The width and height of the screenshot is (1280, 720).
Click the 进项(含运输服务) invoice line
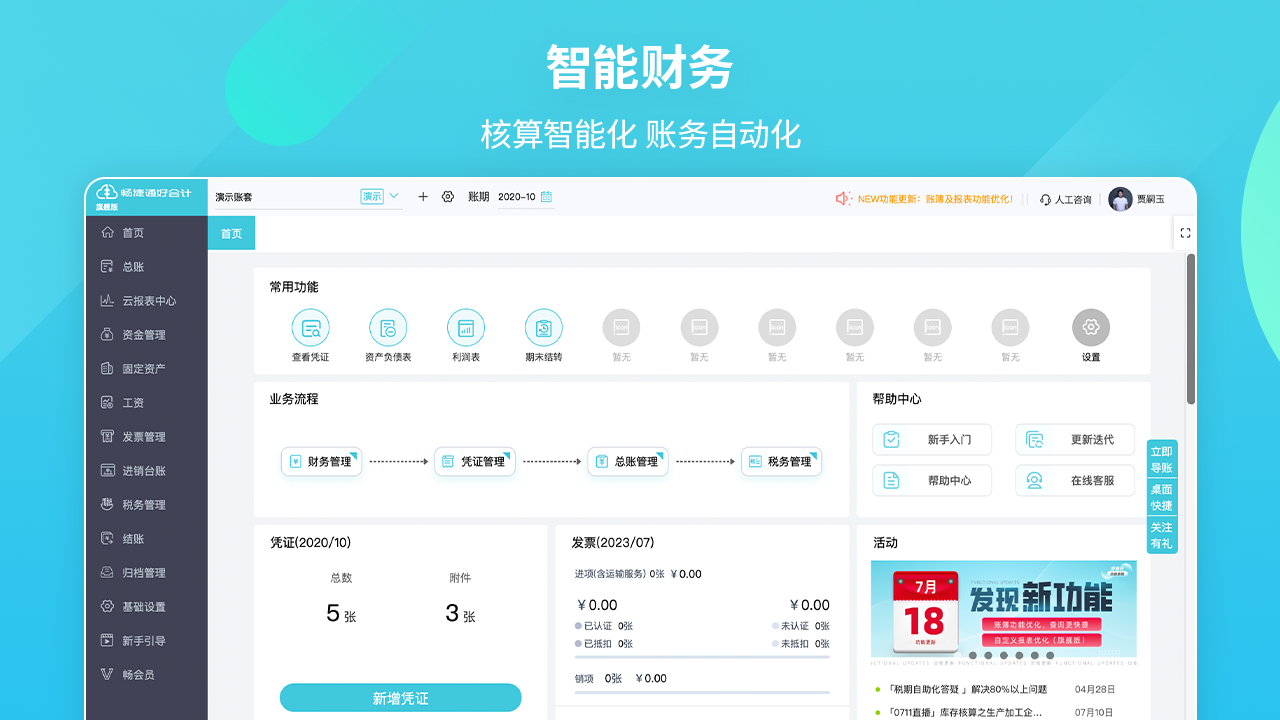pos(638,574)
